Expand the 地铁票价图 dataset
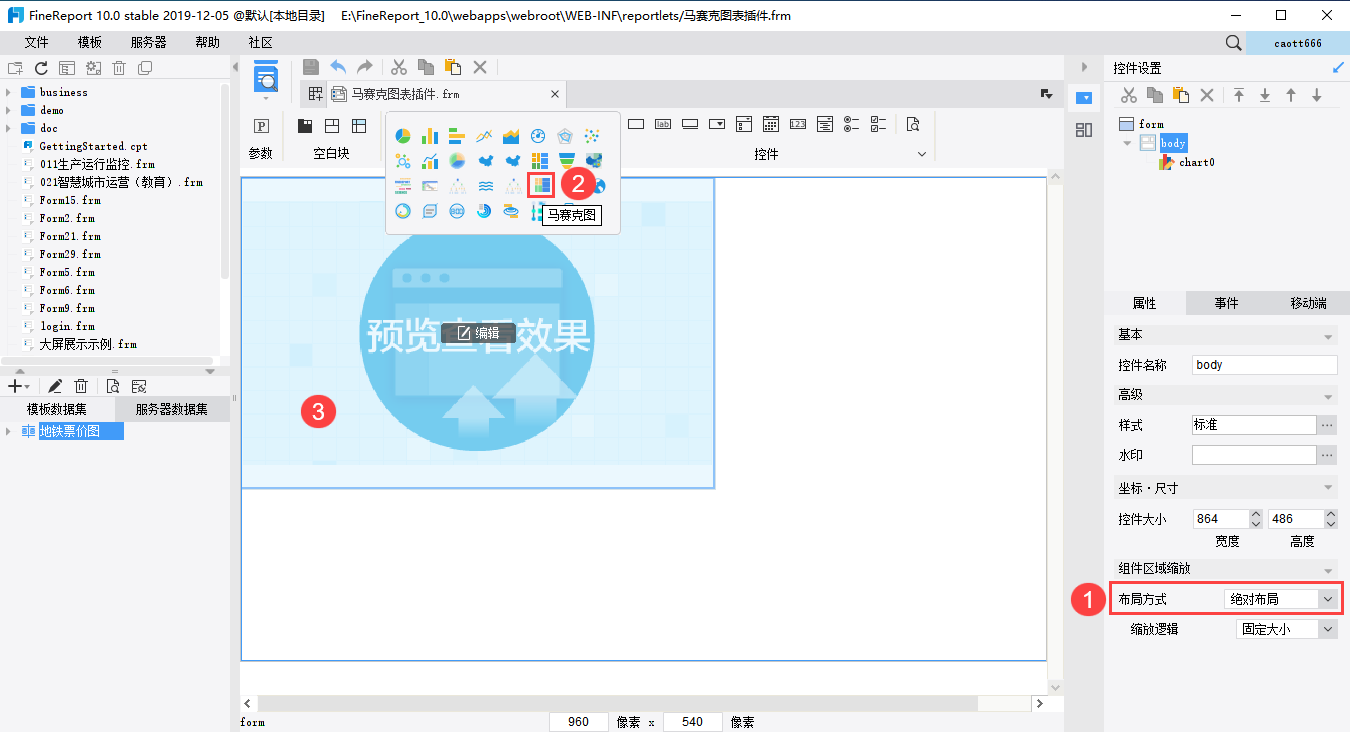The height and width of the screenshot is (732, 1350). pos(8,431)
